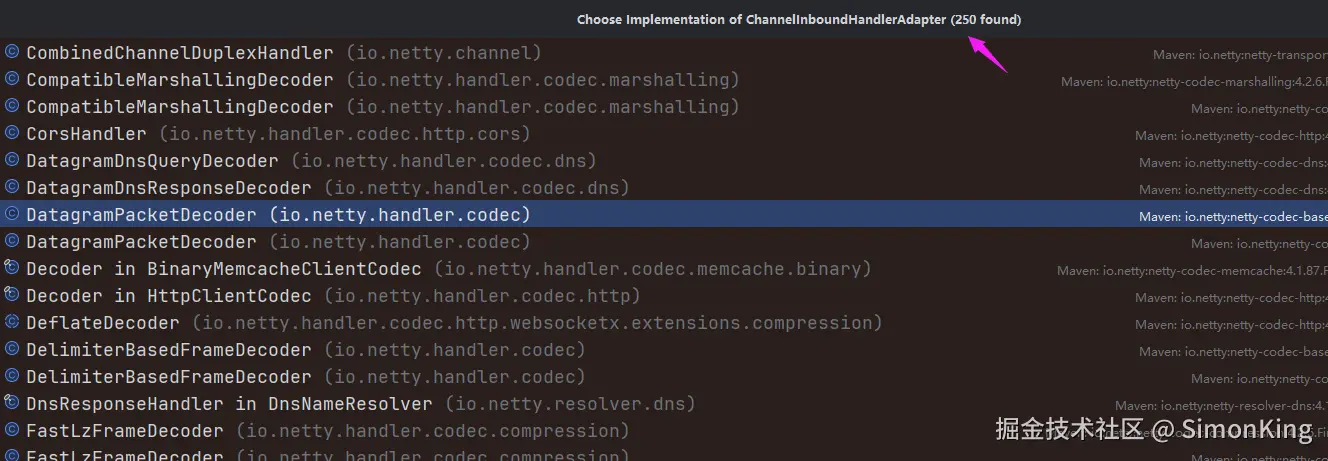The width and height of the screenshot is (1328, 461).
Task: Select the DatagramDnsQueryDecoder entry name
Action: (x=152, y=161)
